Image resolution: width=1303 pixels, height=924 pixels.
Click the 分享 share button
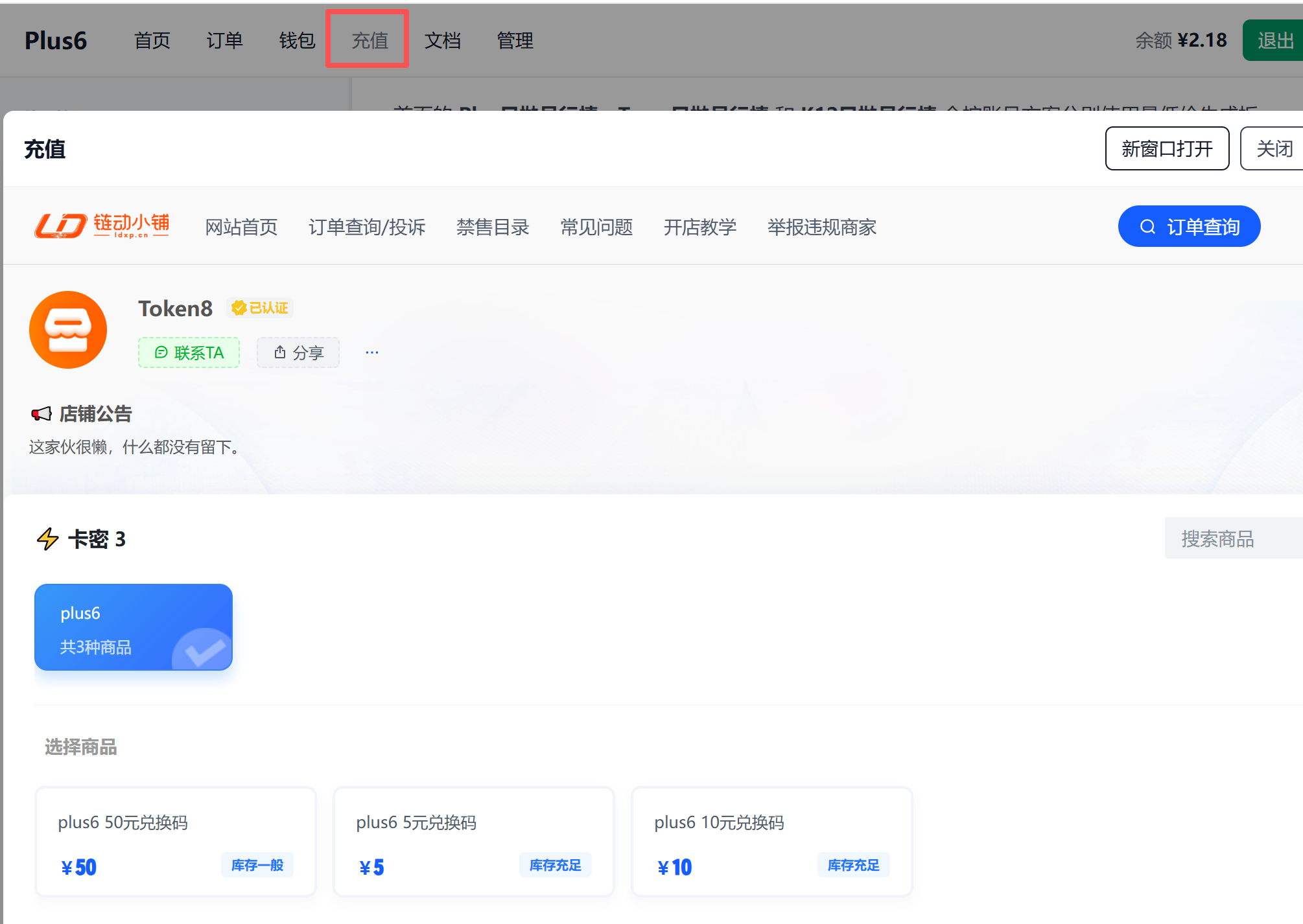298,352
